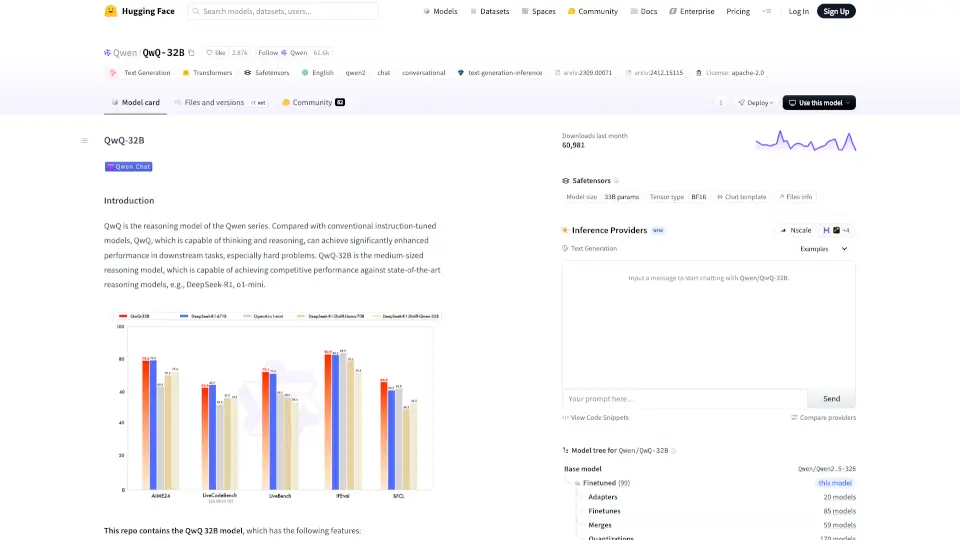Click the Hugging Face logo icon
This screenshot has width=960, height=540.
click(110, 11)
